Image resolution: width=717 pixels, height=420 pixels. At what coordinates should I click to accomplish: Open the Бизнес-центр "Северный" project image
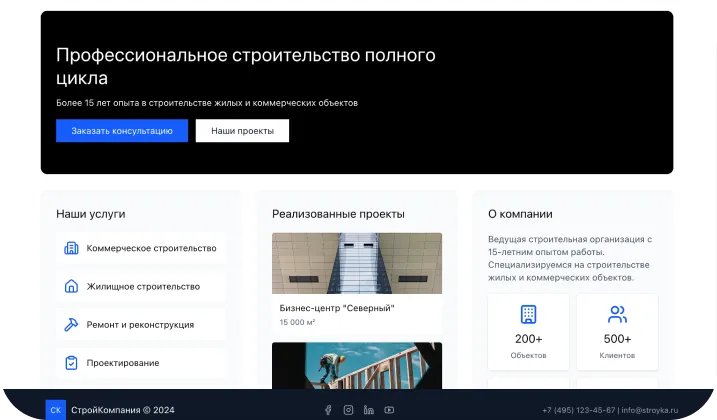[x=356, y=263]
